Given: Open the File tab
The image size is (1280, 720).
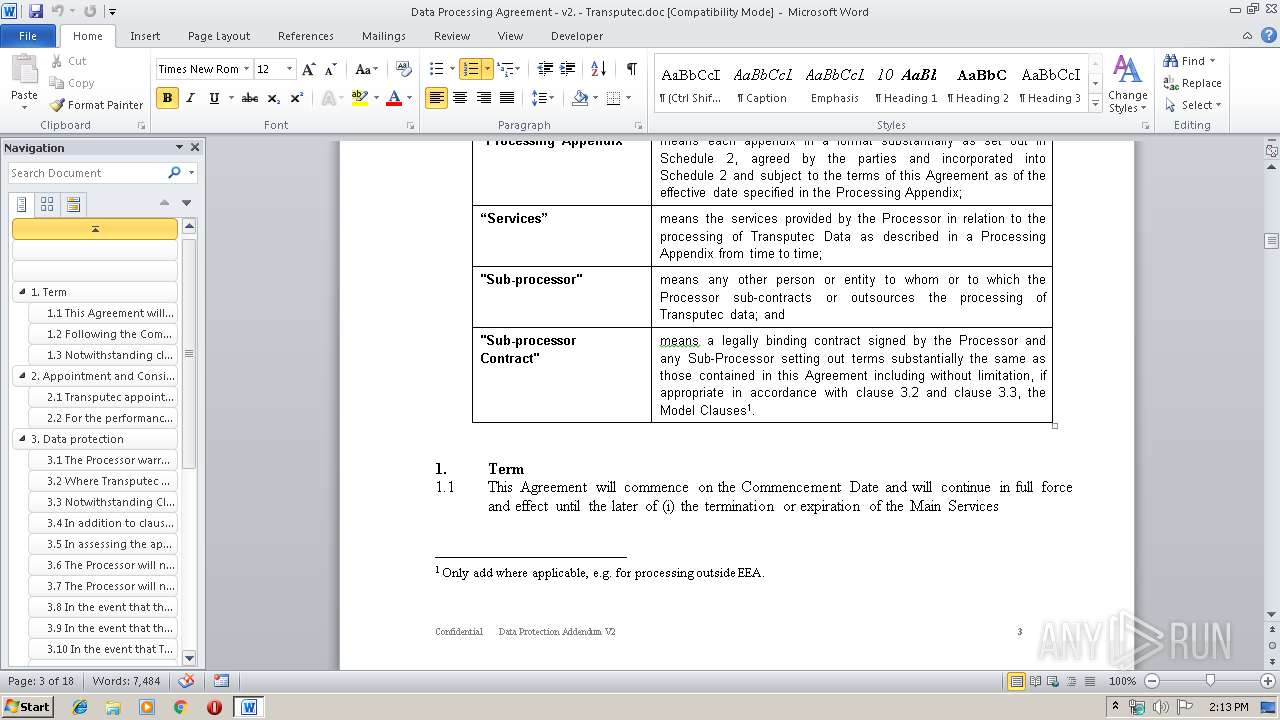Looking at the screenshot, I should [28, 35].
